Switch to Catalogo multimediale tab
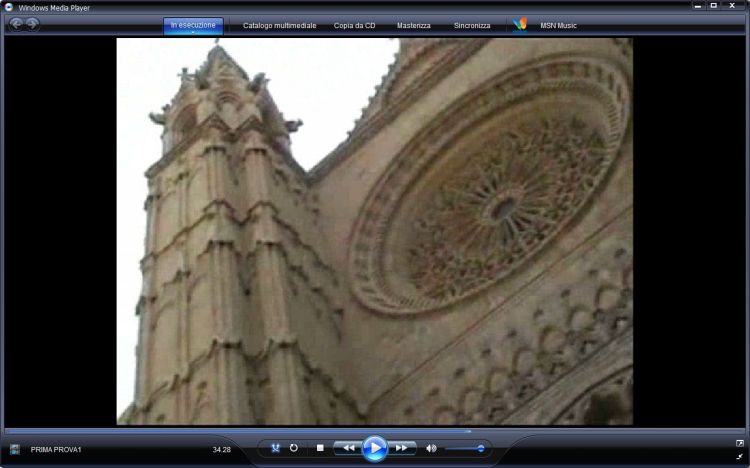Screen dimensions: 750x468 pos(279,25)
